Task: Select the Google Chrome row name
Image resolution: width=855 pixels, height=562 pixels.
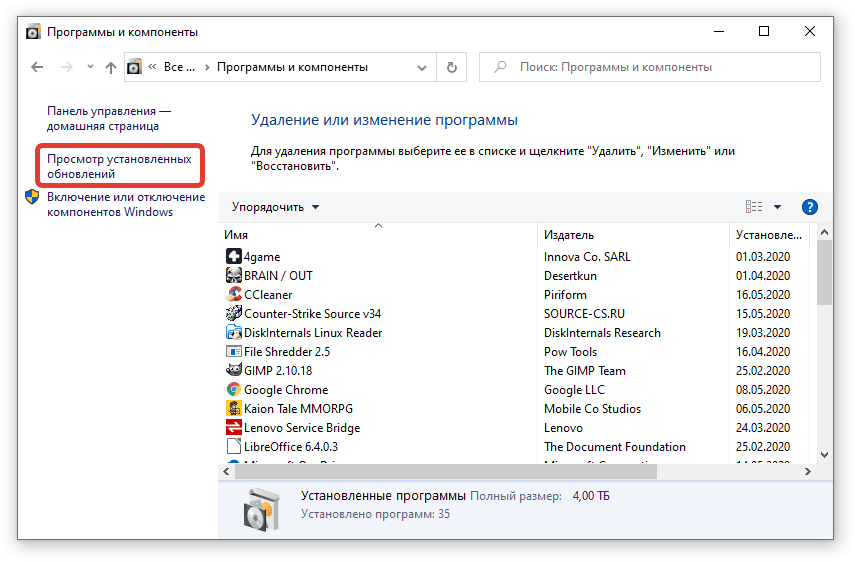Action: coord(286,390)
